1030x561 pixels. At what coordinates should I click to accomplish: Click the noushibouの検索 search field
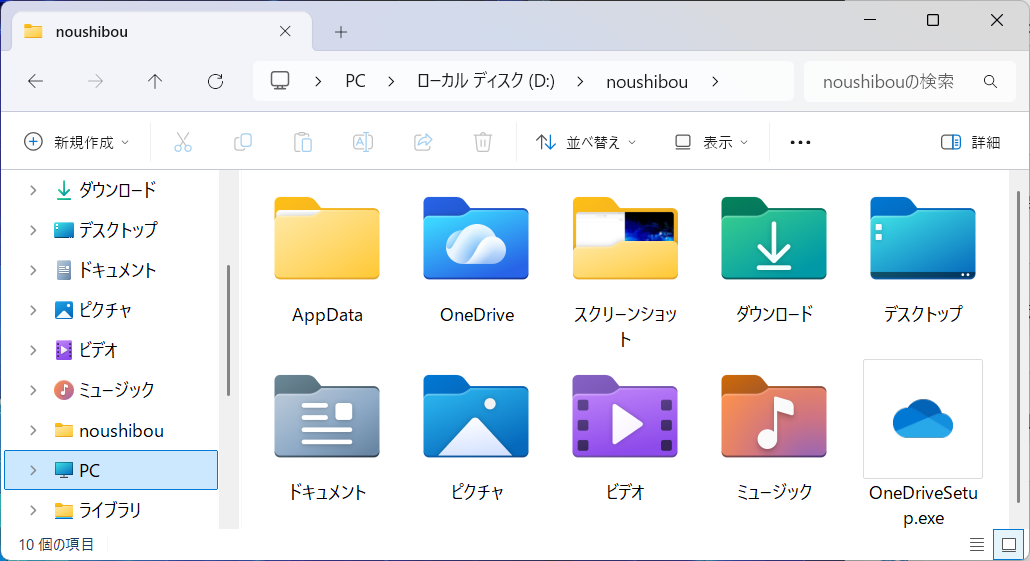click(910, 81)
